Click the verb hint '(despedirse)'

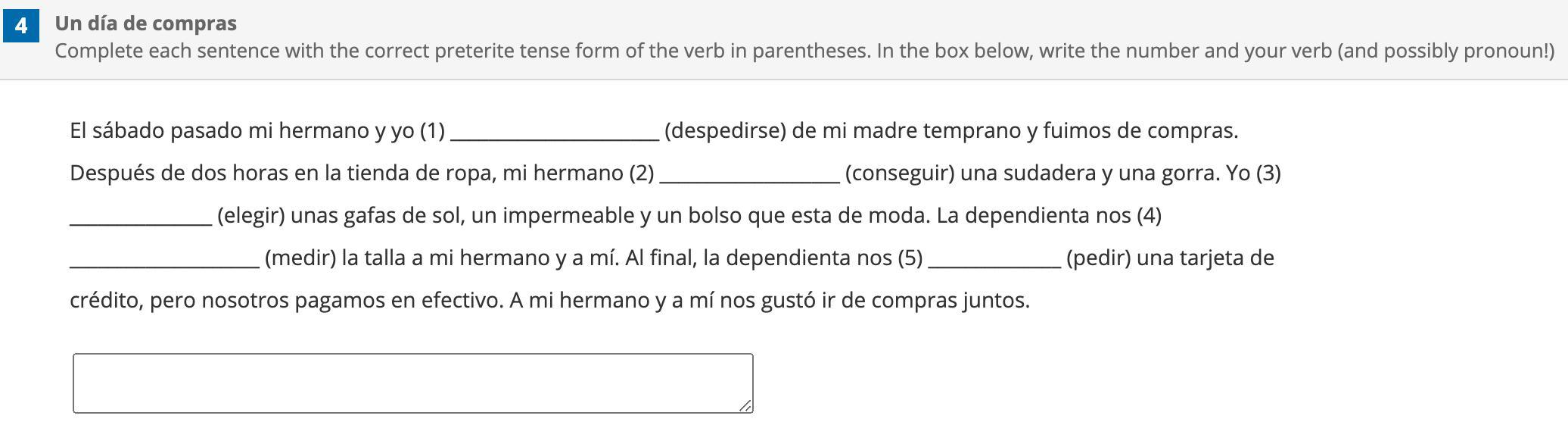[725, 131]
